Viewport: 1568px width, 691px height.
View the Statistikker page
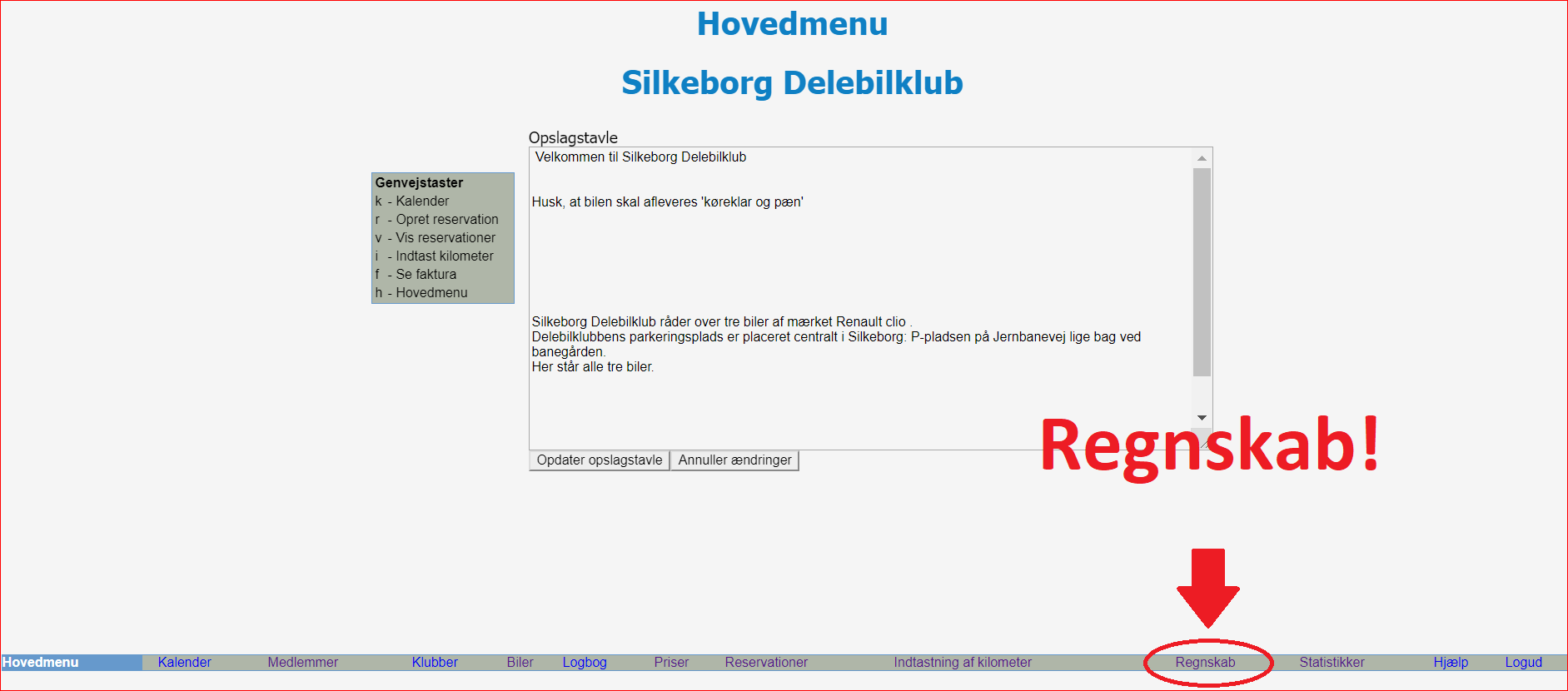[x=1332, y=663]
